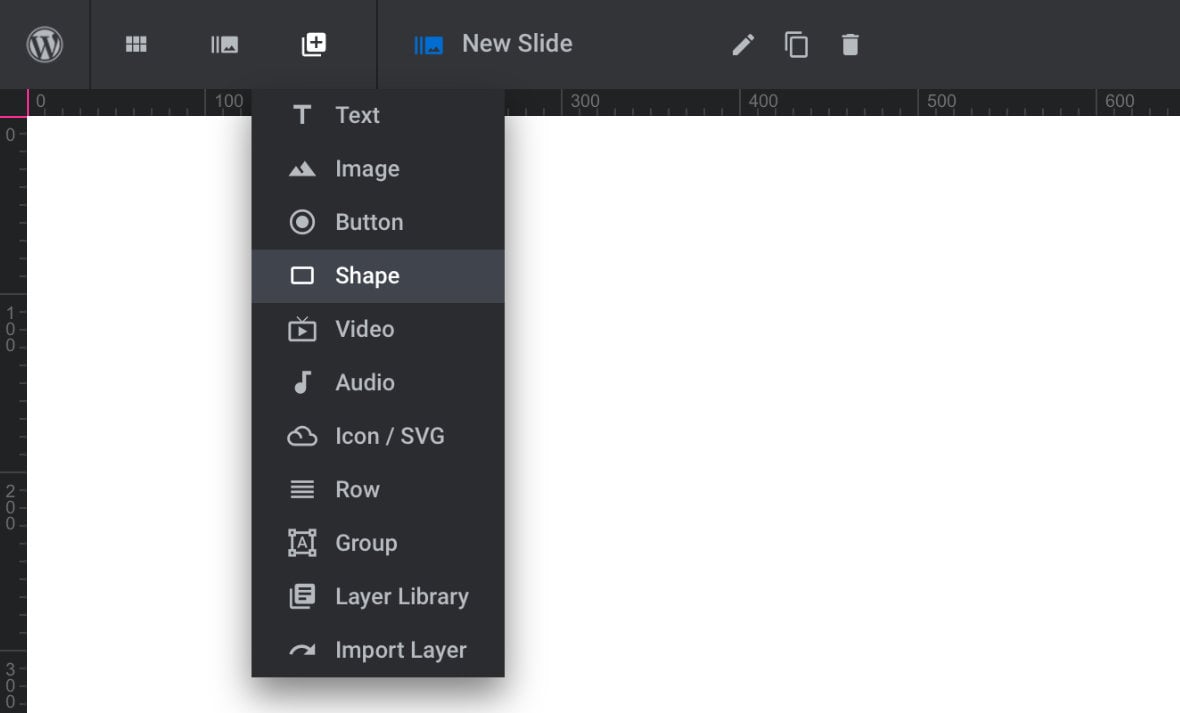Pick Icon / SVG layer option

coord(378,436)
